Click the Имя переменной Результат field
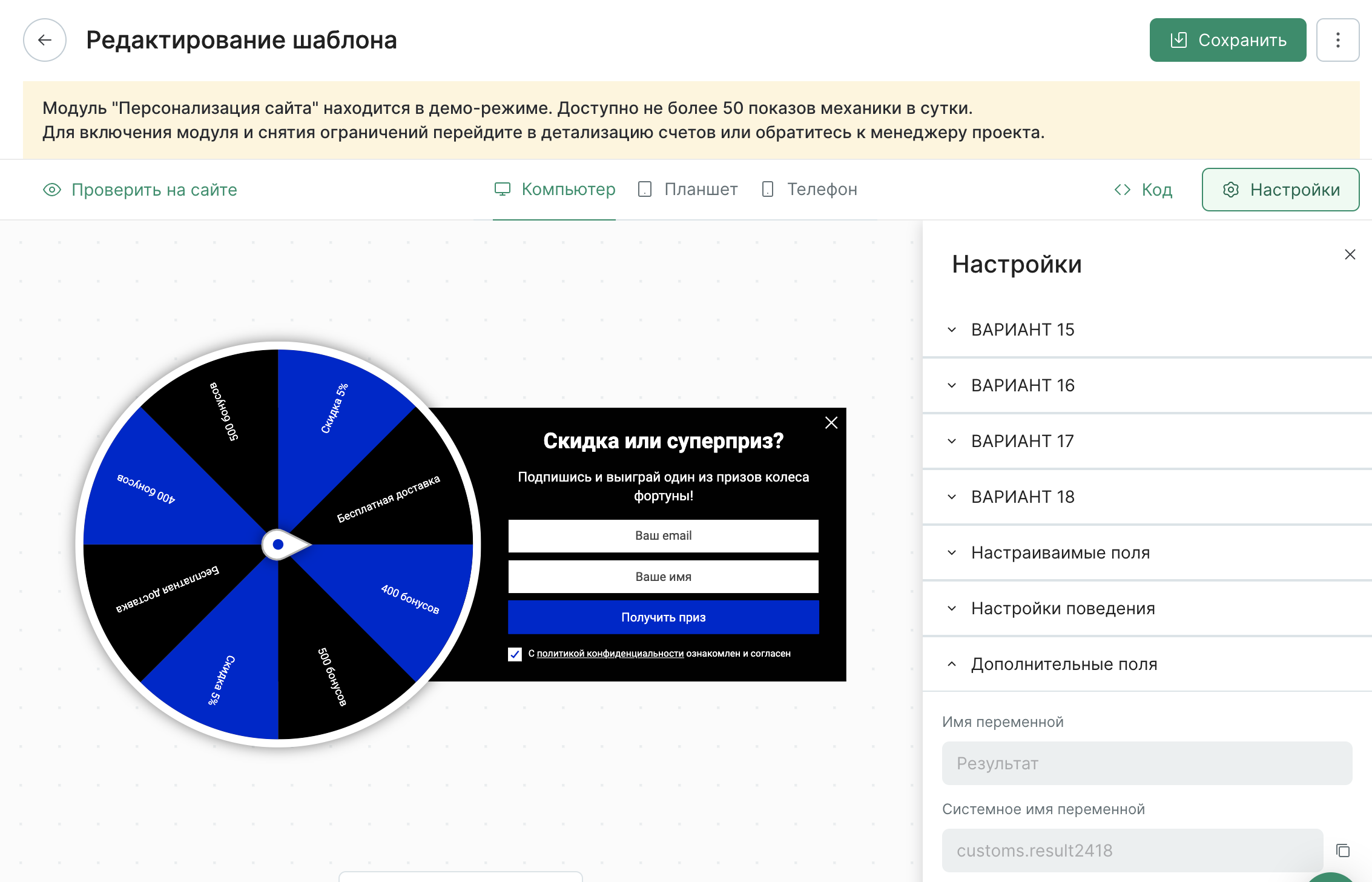This screenshot has height=882, width=1372. click(x=1147, y=763)
